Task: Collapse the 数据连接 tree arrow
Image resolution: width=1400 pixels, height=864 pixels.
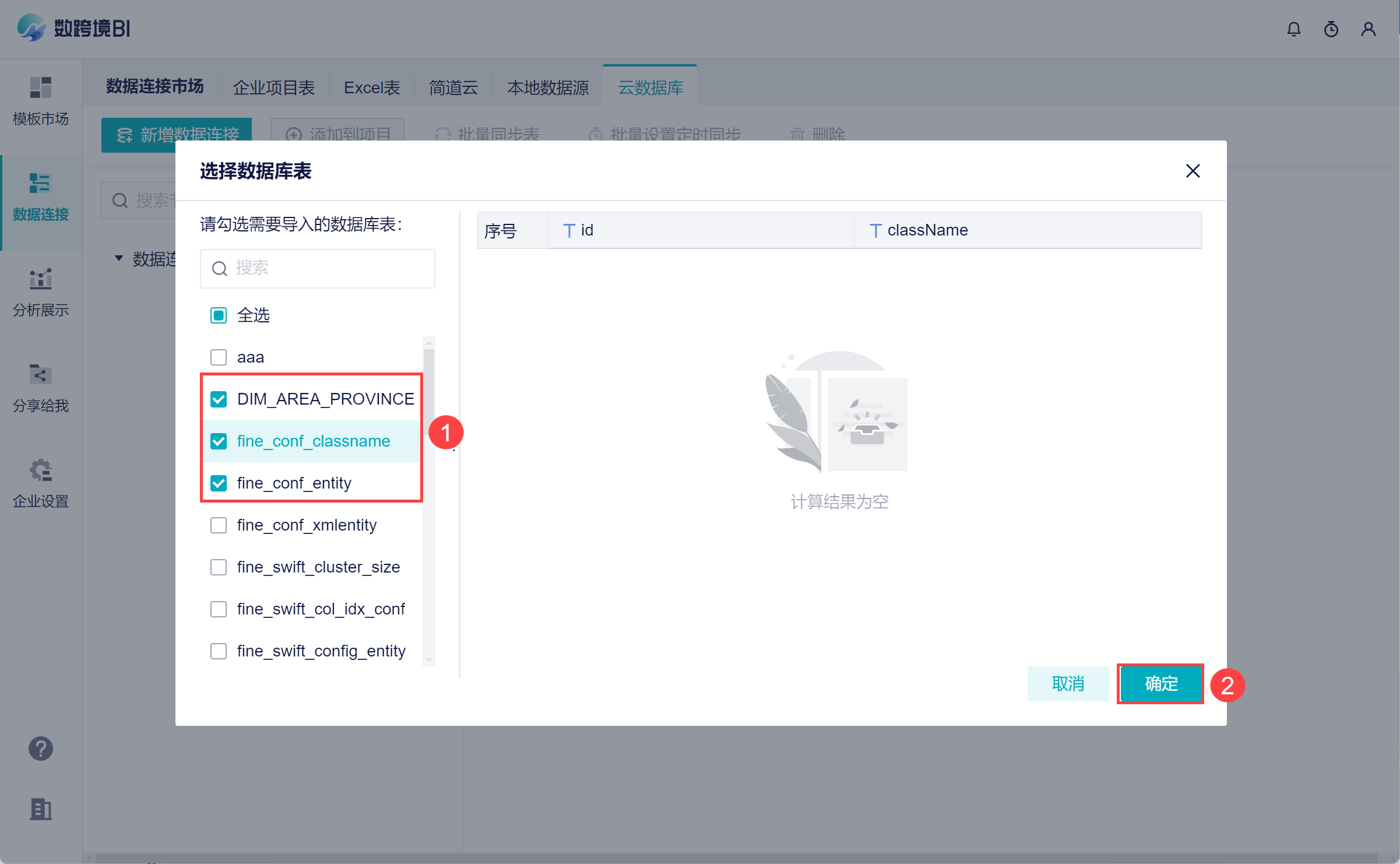Action: pyautogui.click(x=119, y=258)
